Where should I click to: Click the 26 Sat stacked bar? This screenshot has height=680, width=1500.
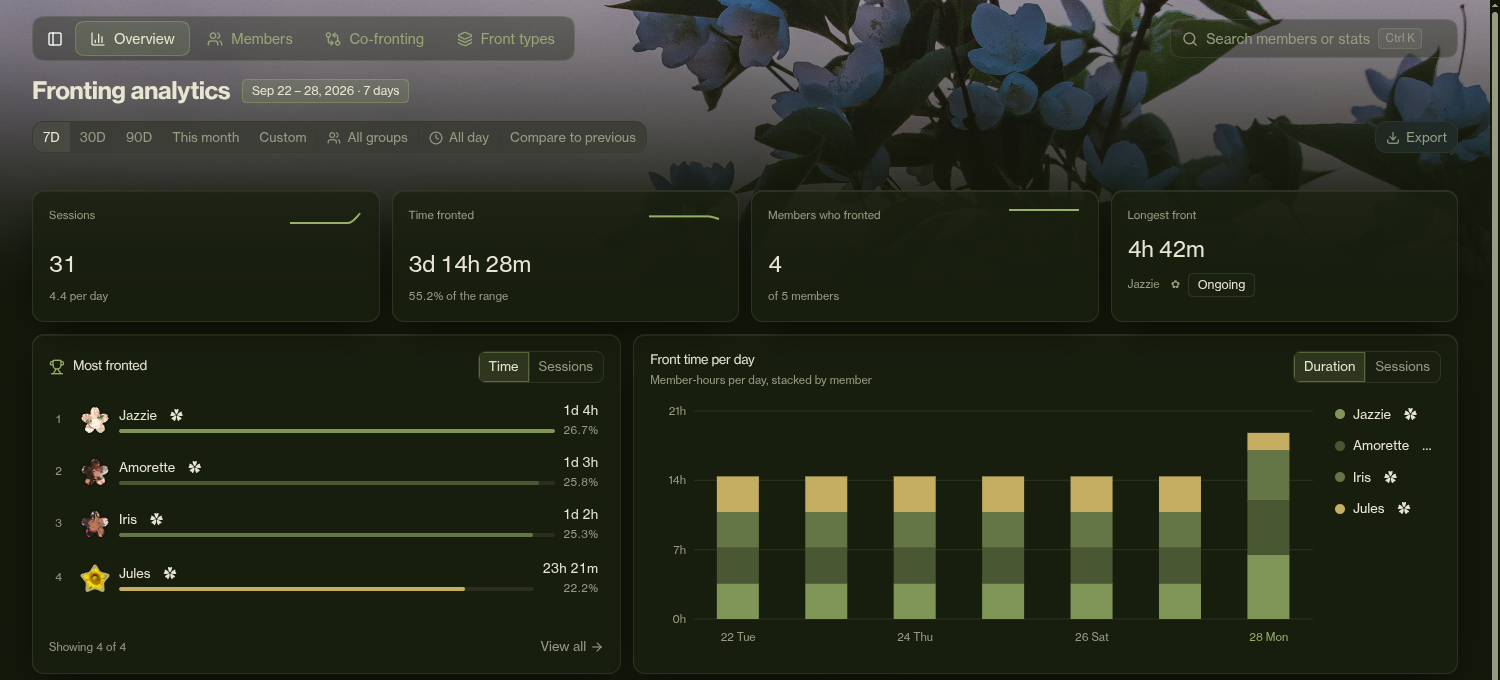(1091, 548)
